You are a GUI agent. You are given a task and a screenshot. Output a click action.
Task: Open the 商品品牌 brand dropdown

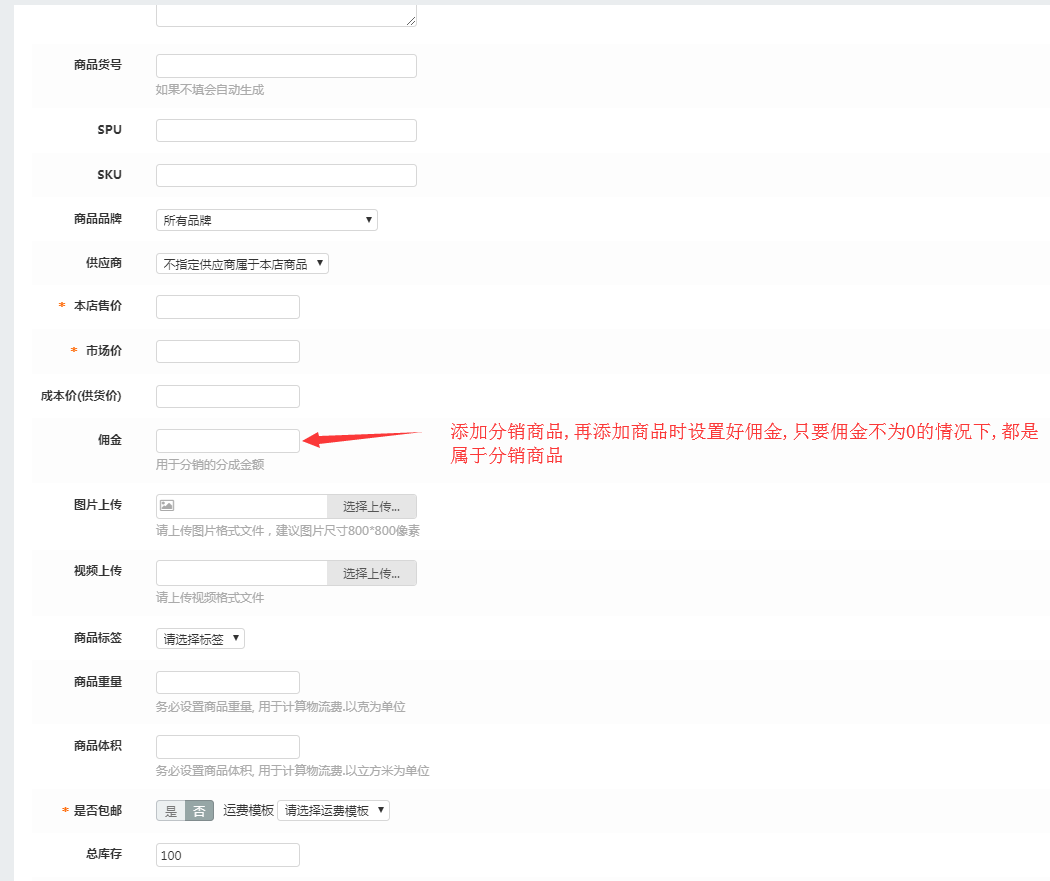point(266,220)
